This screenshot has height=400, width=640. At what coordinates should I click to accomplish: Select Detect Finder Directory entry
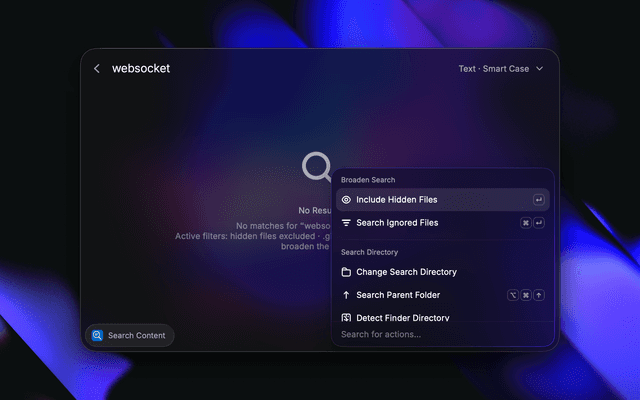coord(443,316)
